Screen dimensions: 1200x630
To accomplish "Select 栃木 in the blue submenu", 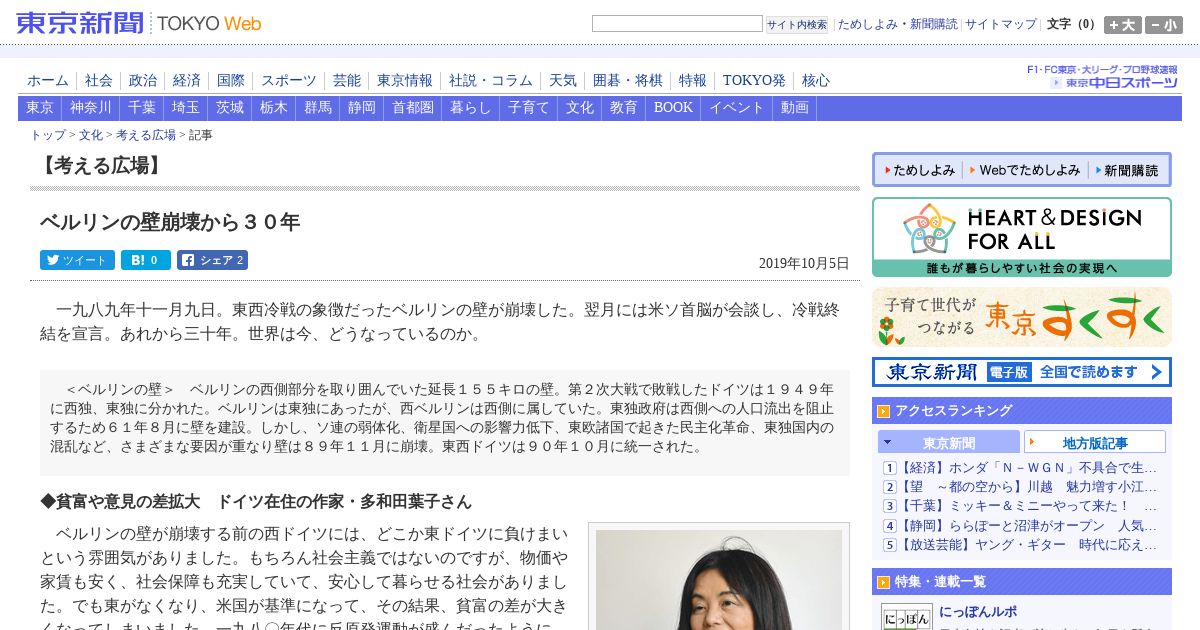I will click(274, 108).
